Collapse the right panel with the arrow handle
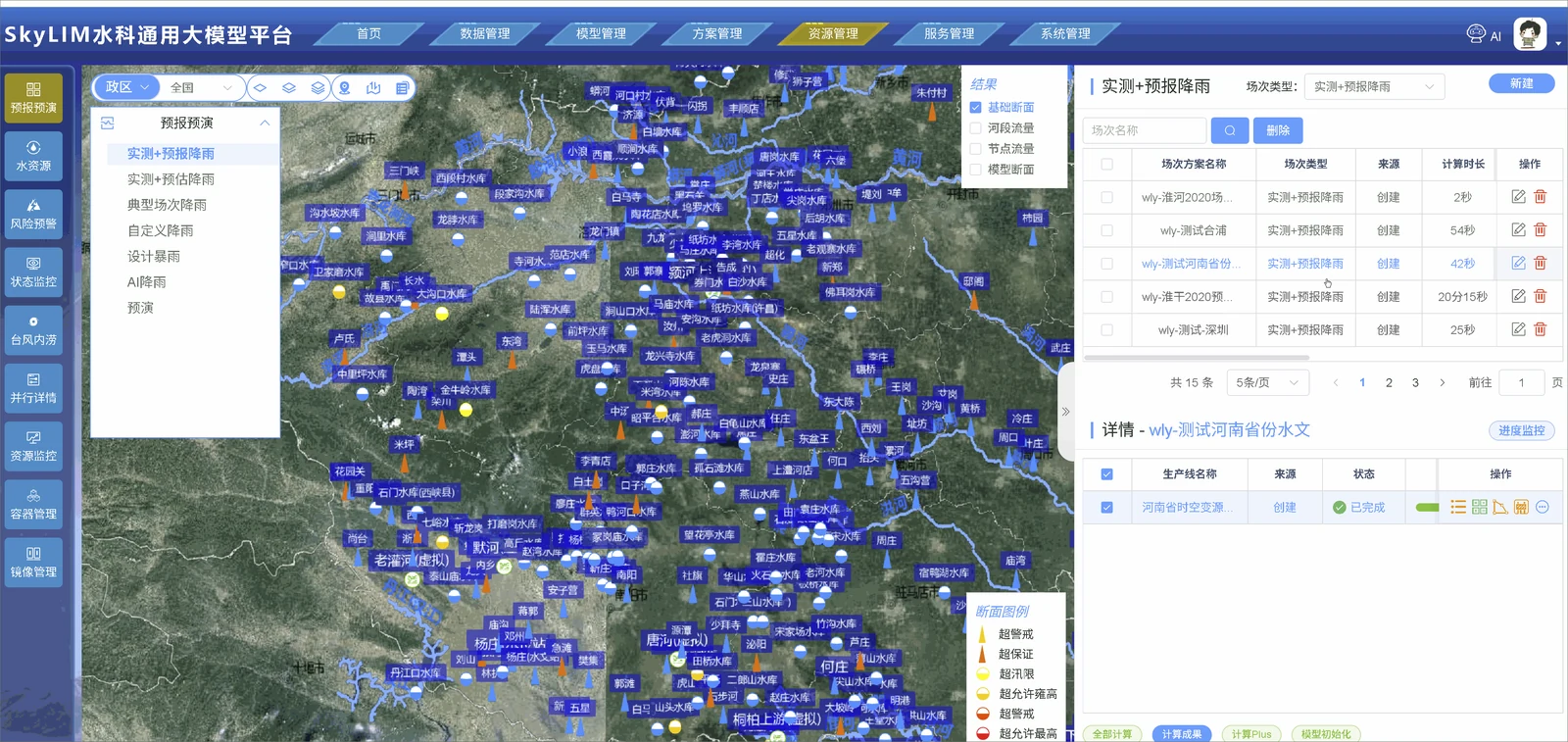1568x742 pixels. (x=1065, y=412)
